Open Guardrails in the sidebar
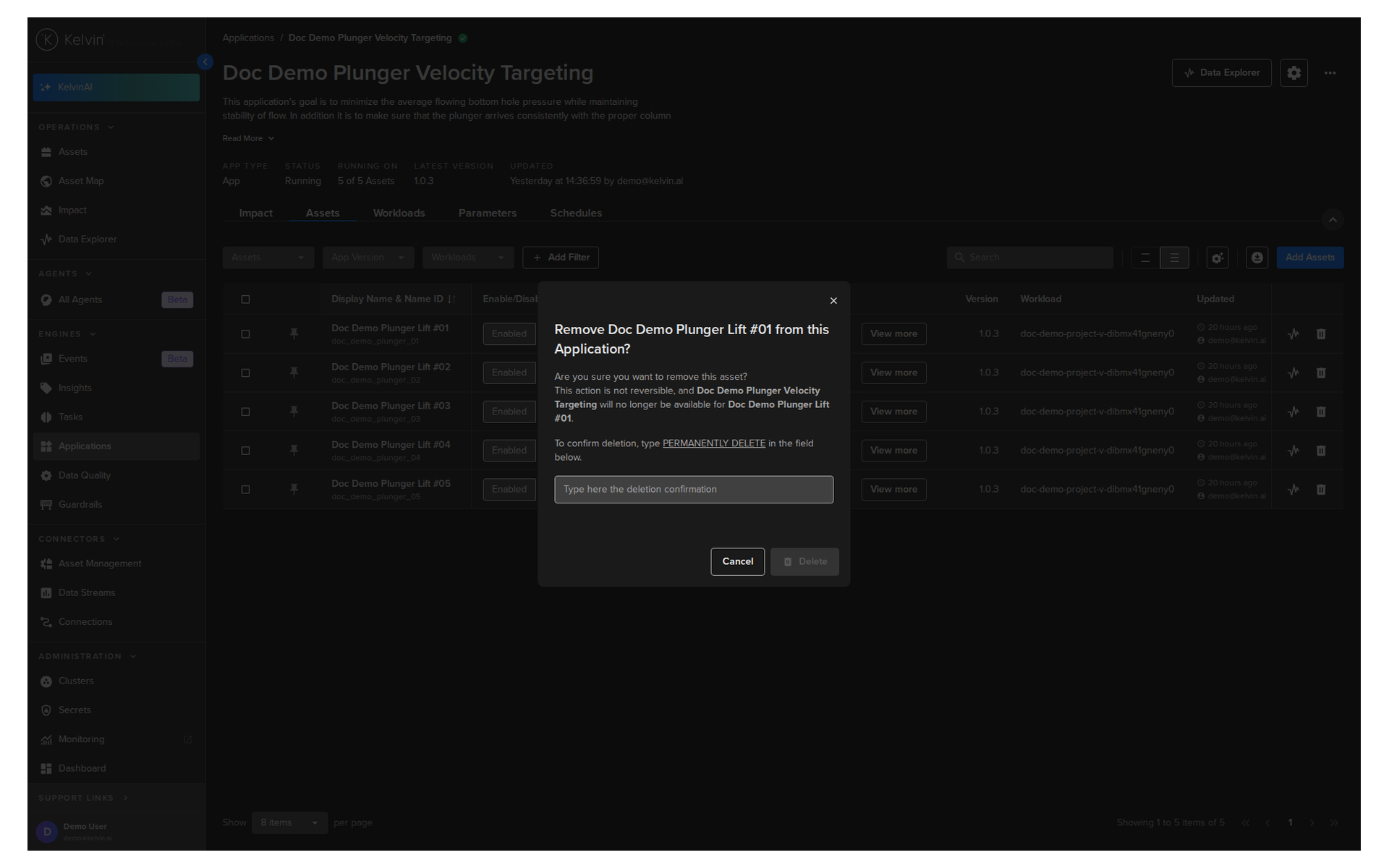The height and width of the screenshot is (868, 1389). pyautogui.click(x=116, y=505)
